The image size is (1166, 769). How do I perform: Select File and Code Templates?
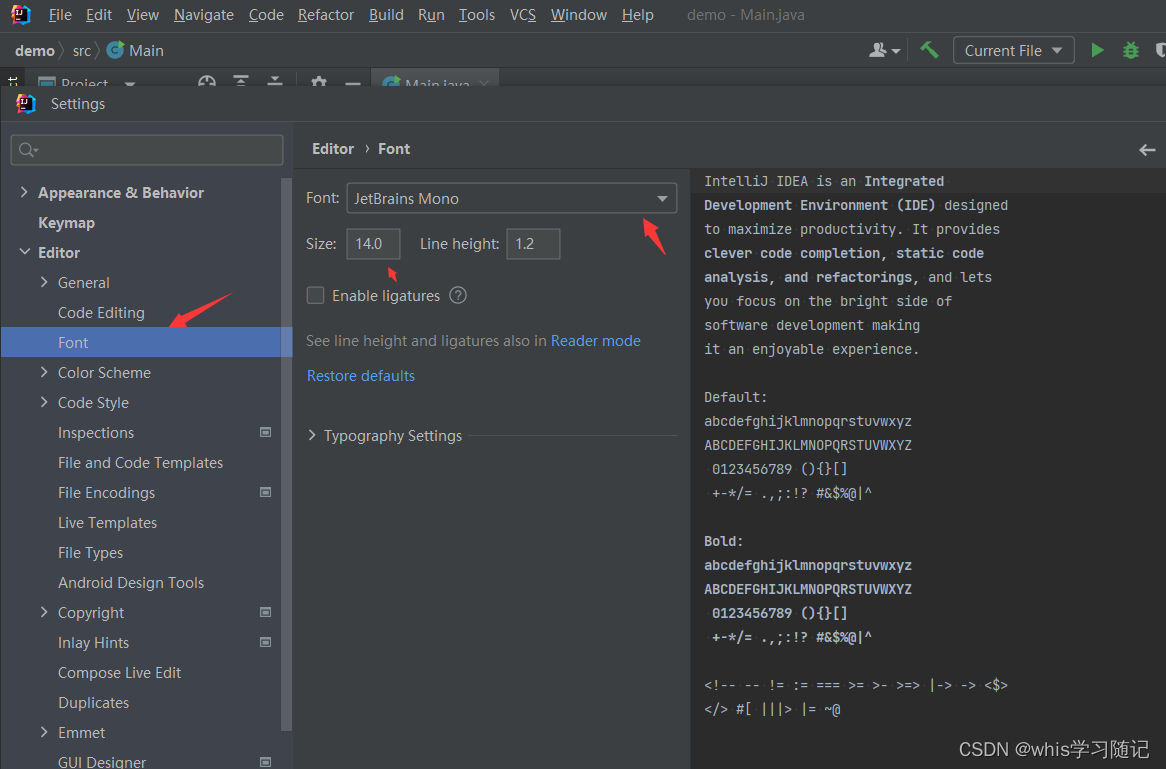coord(141,463)
